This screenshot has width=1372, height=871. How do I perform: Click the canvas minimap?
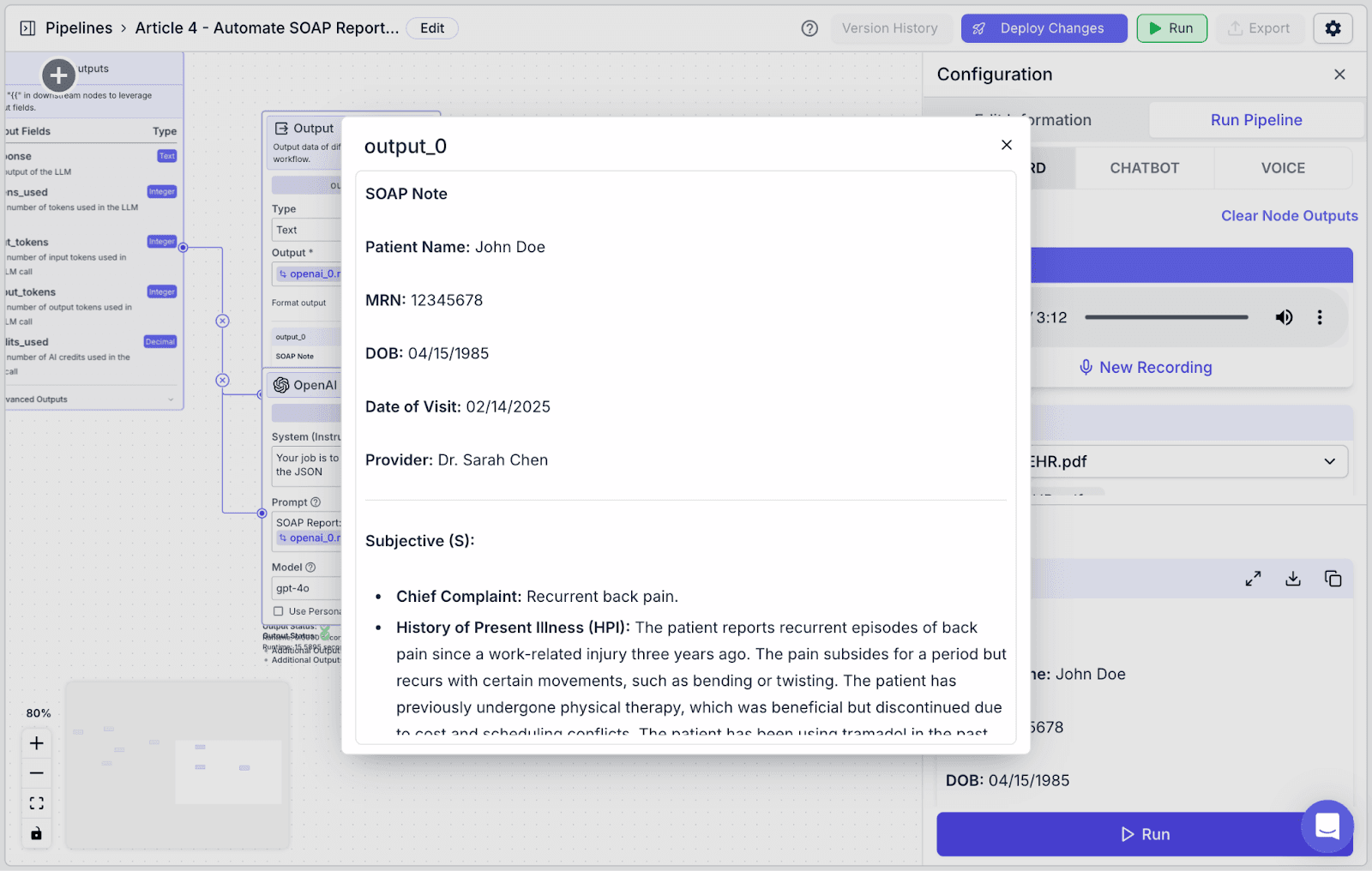click(177, 764)
